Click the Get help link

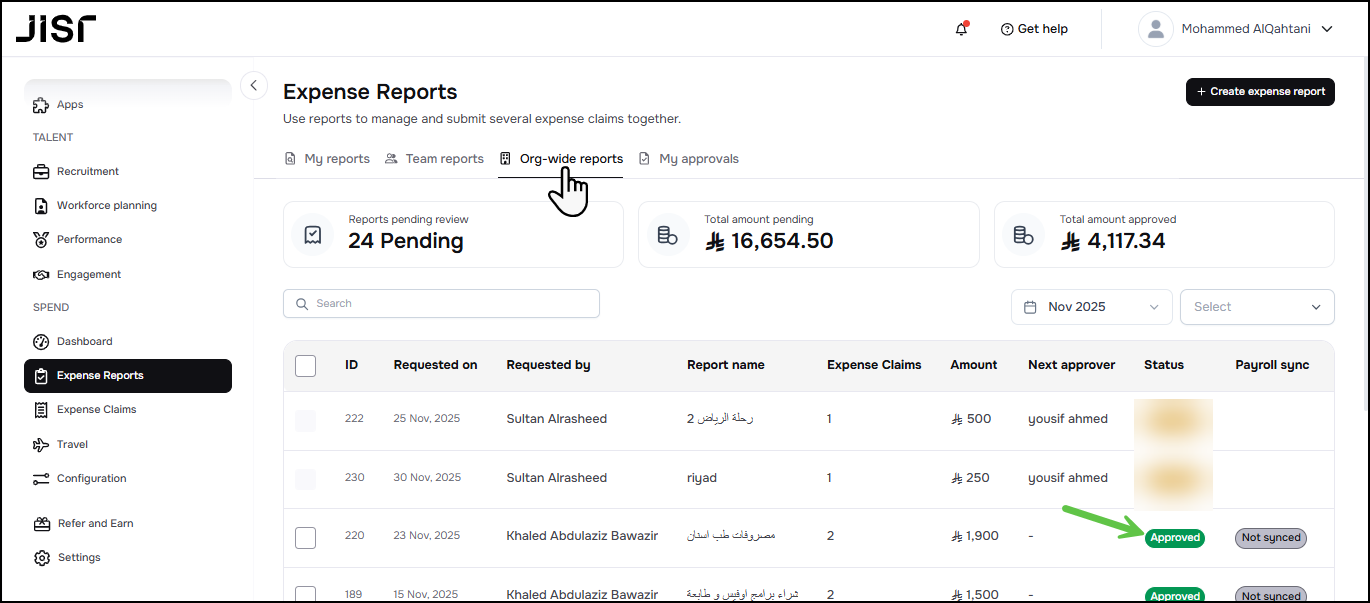(x=1034, y=29)
